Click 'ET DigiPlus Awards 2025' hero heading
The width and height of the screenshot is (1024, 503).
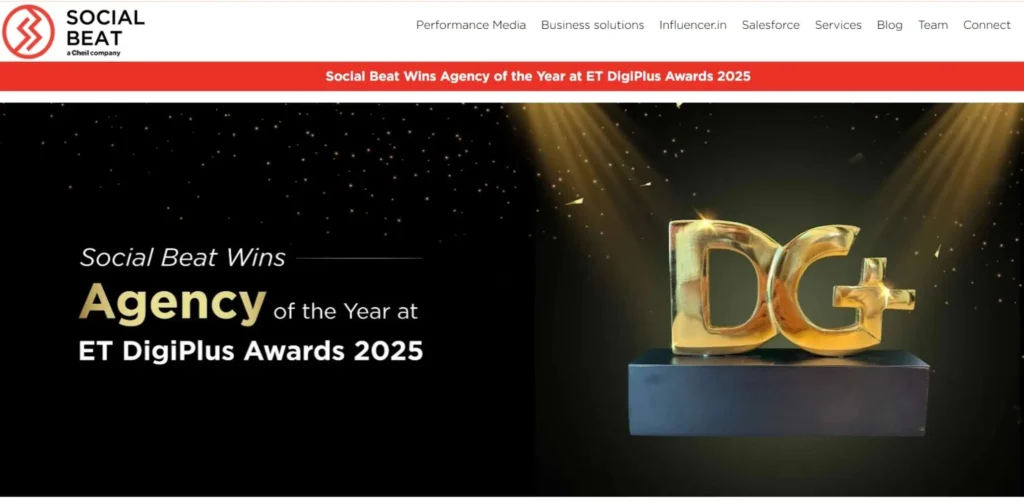(x=250, y=352)
